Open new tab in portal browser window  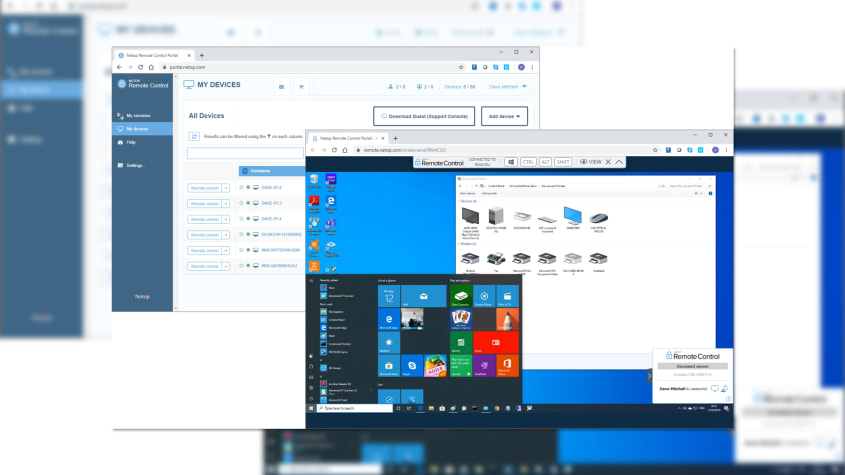click(x=202, y=55)
